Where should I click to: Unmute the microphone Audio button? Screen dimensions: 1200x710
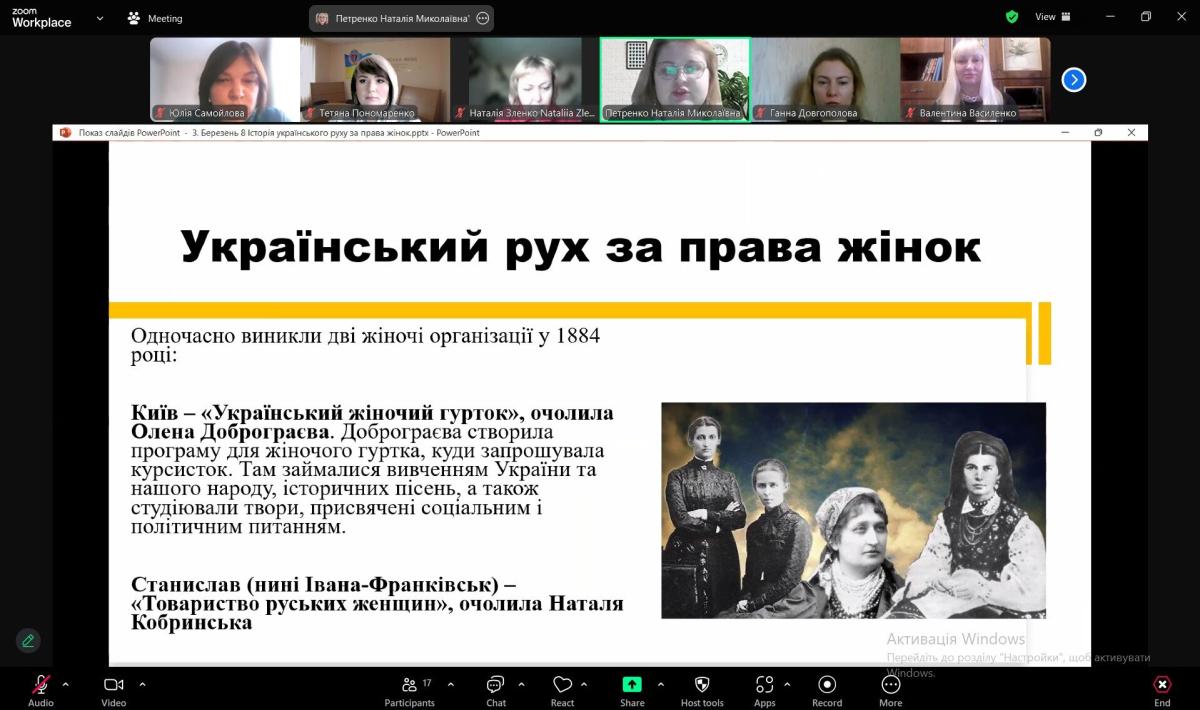pyautogui.click(x=41, y=686)
